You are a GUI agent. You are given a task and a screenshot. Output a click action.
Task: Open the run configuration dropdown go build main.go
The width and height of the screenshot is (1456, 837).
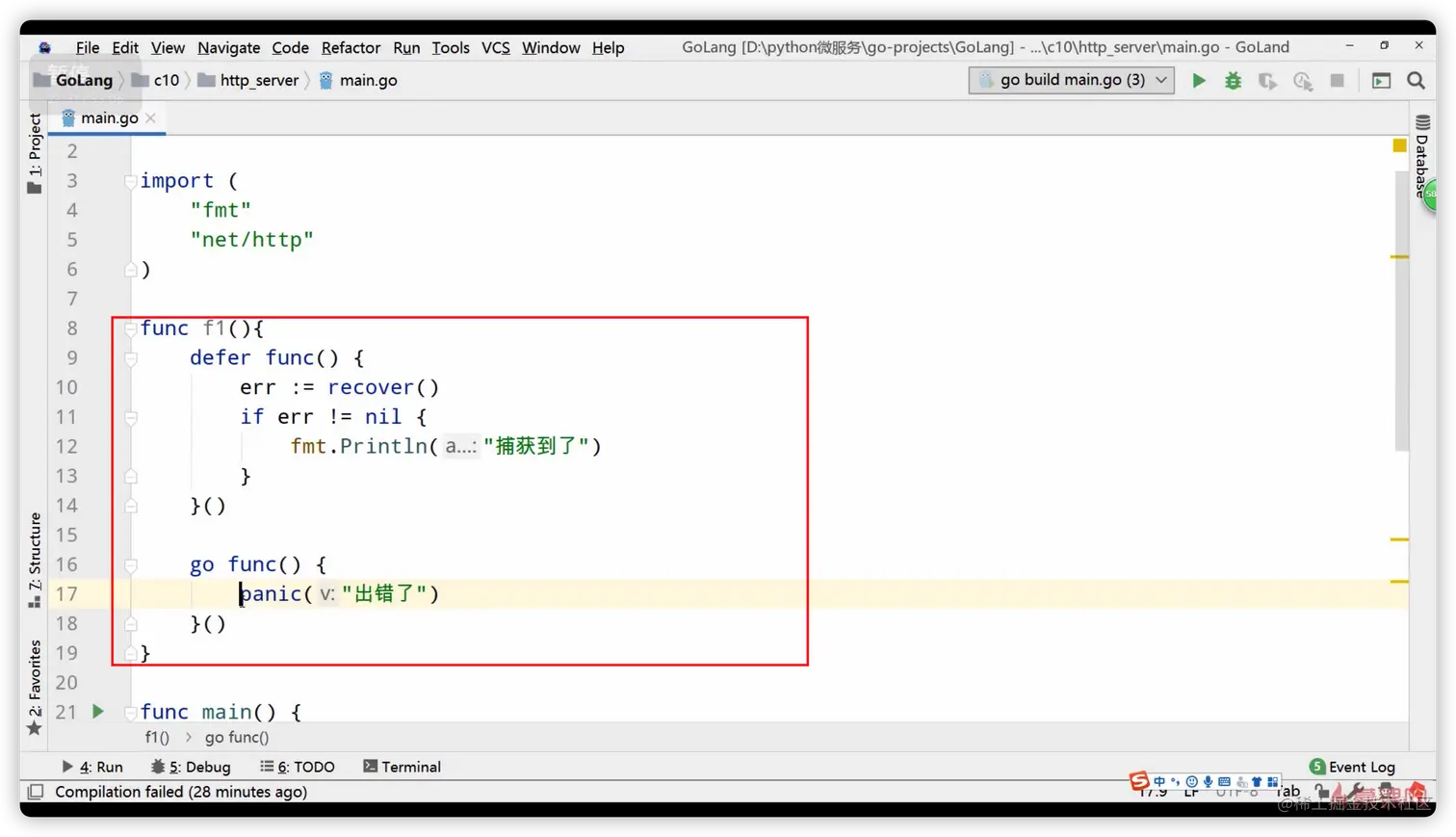pyautogui.click(x=1072, y=80)
